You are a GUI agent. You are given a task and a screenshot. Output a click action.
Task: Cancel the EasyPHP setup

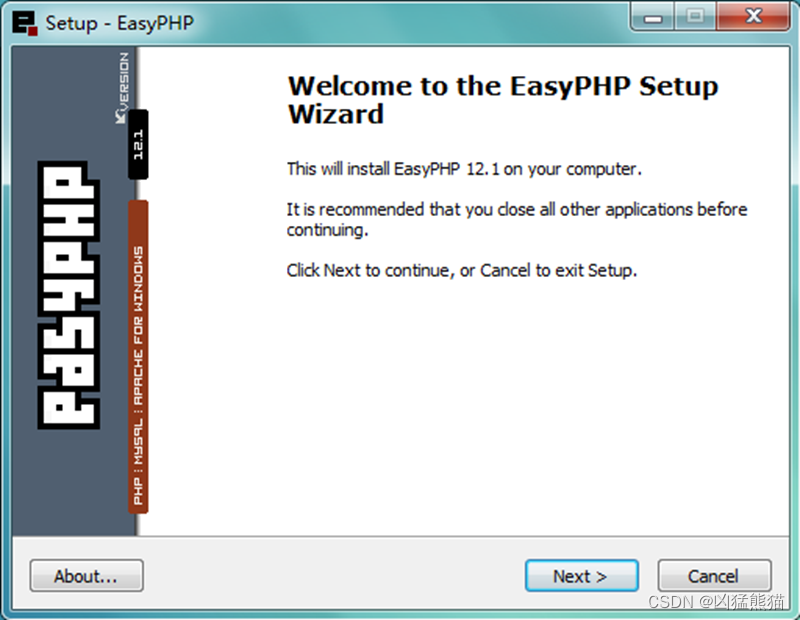point(714,576)
